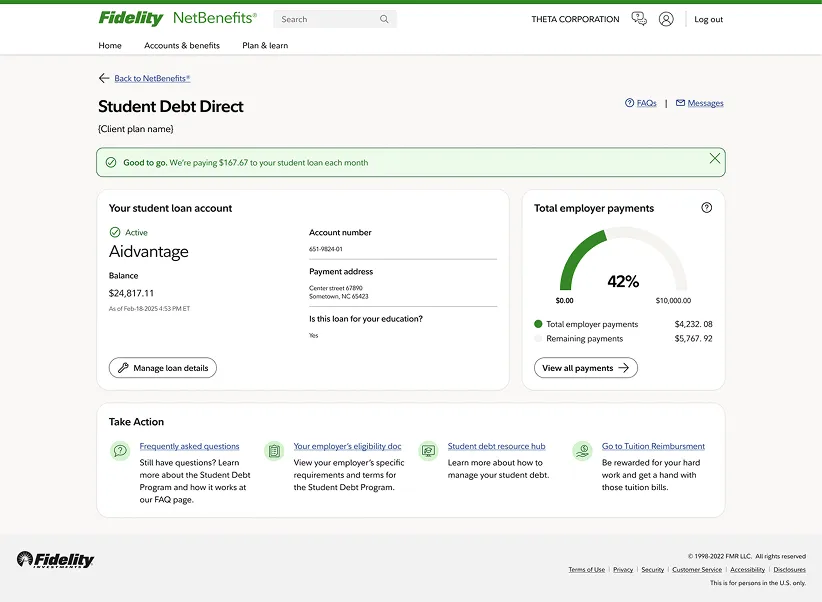Click green Total employer payments legend dot

pos(538,324)
